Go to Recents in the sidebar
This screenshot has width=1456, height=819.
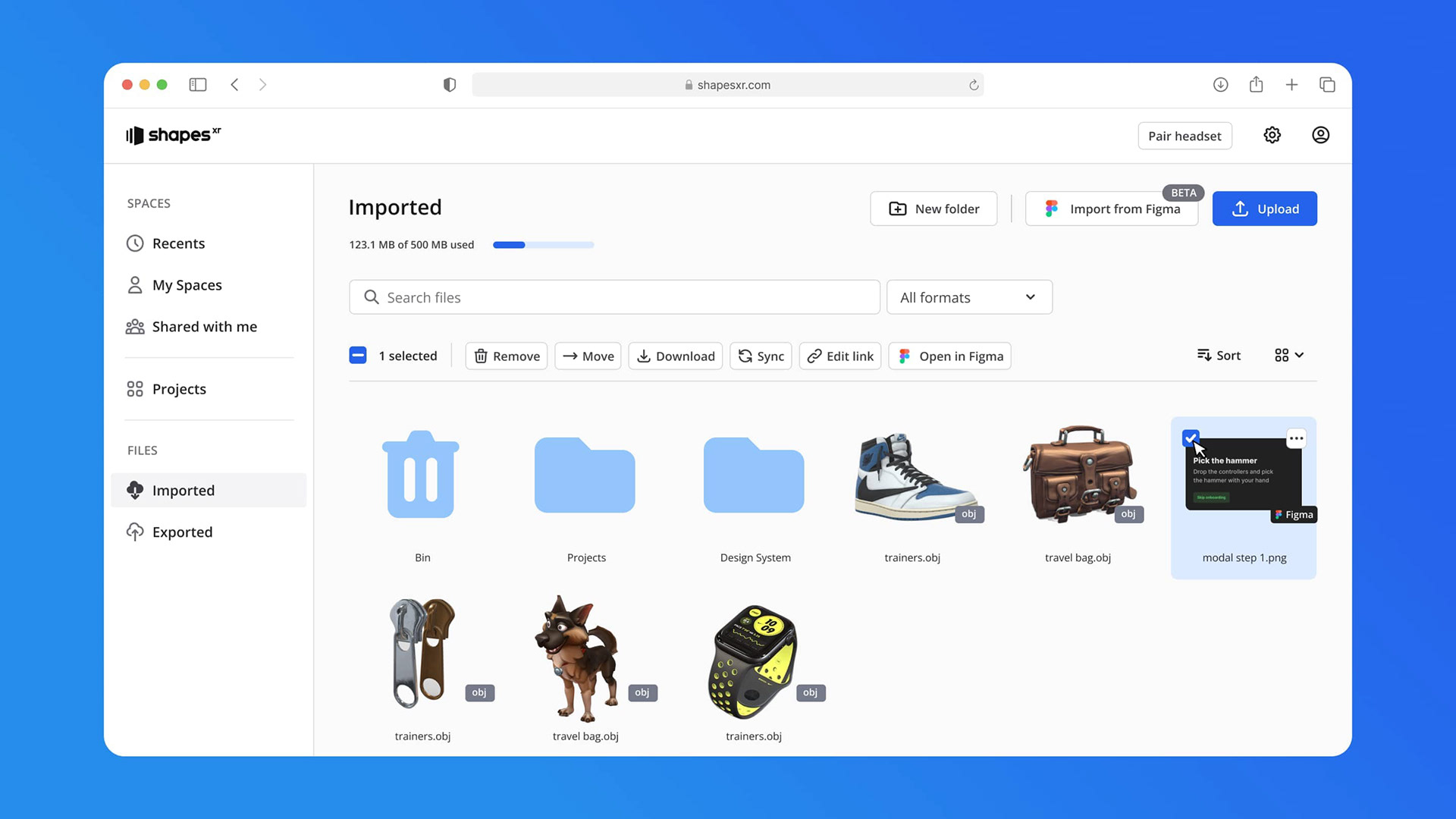coord(178,243)
